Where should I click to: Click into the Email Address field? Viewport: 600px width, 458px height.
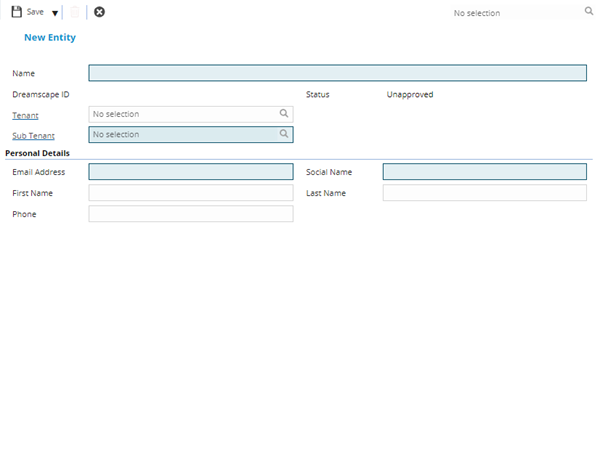pyautogui.click(x=190, y=172)
